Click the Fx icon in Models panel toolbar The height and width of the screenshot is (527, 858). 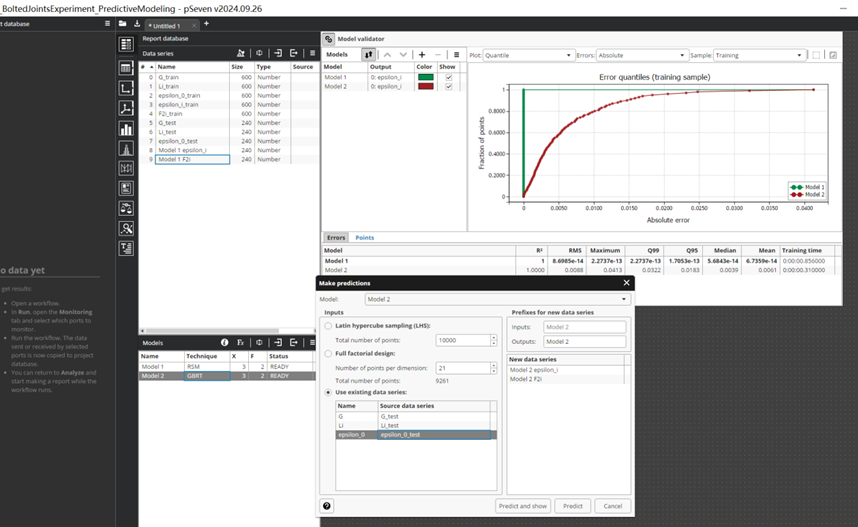coord(240,343)
